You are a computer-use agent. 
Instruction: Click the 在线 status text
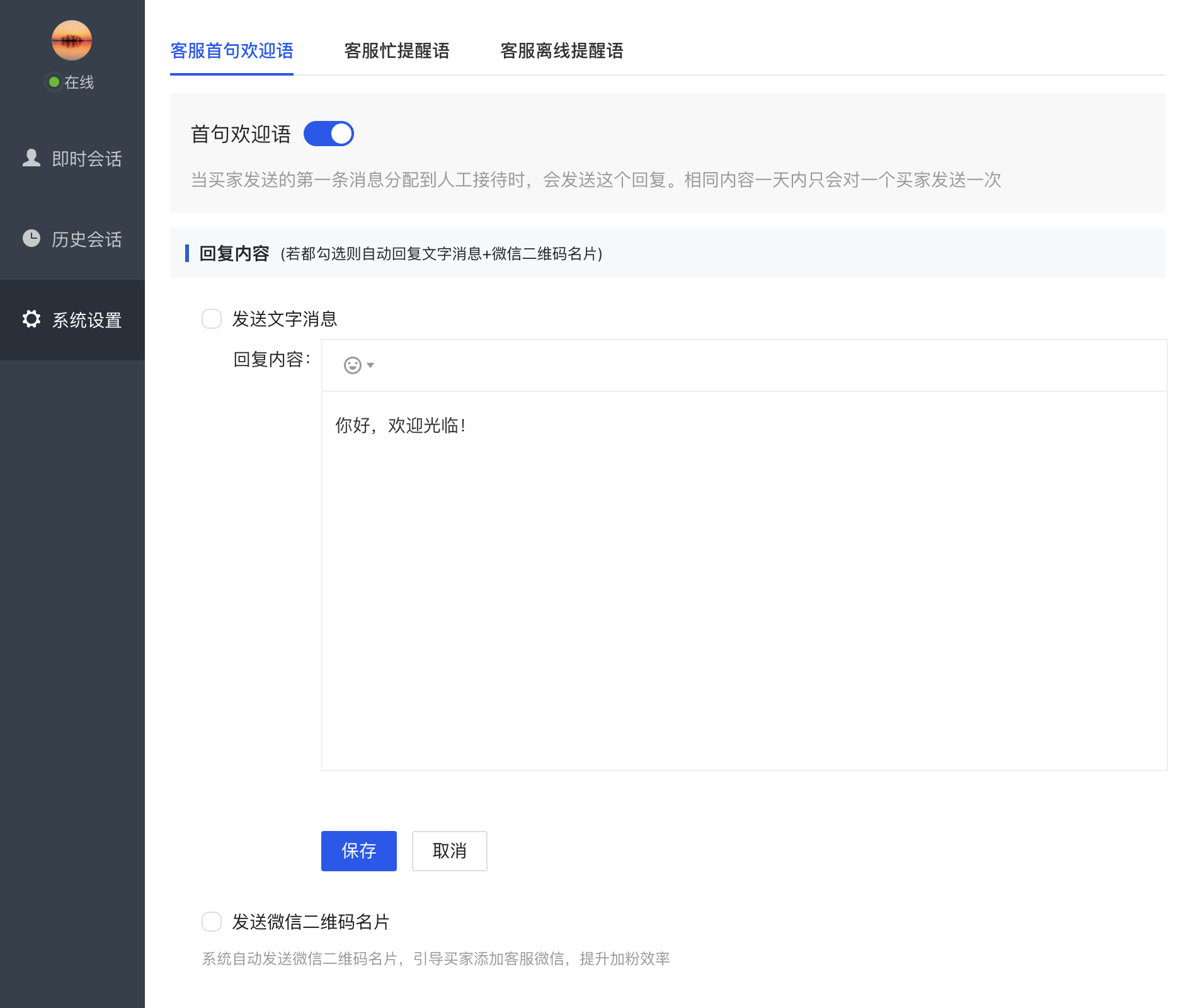coord(79,82)
